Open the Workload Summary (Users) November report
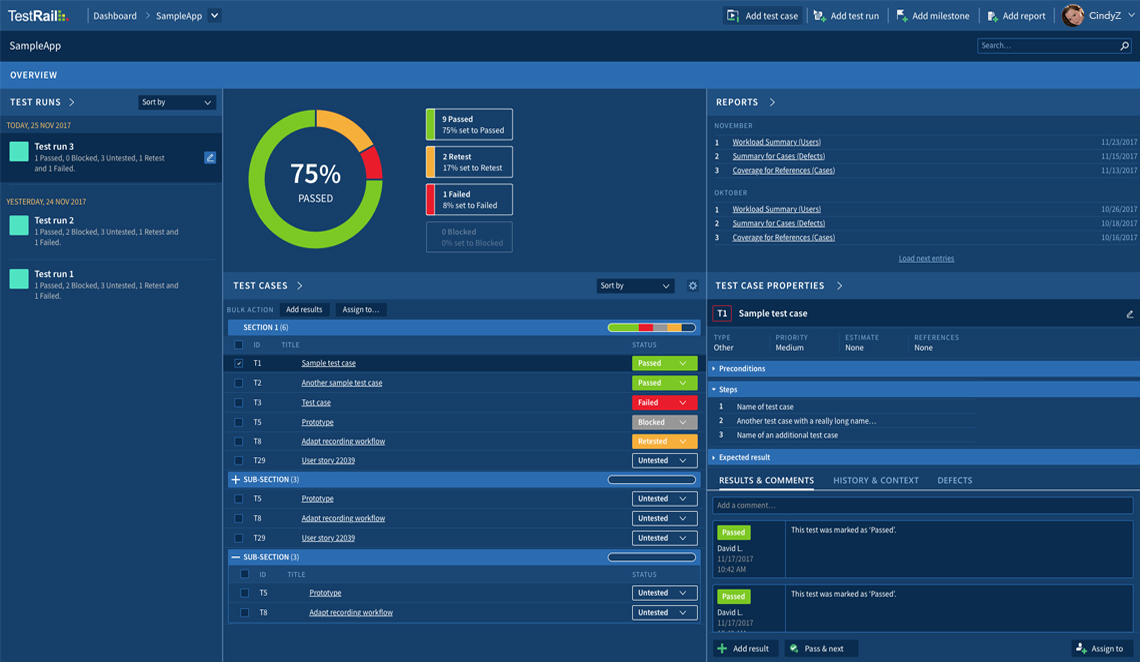The height and width of the screenshot is (662, 1140). point(776,142)
